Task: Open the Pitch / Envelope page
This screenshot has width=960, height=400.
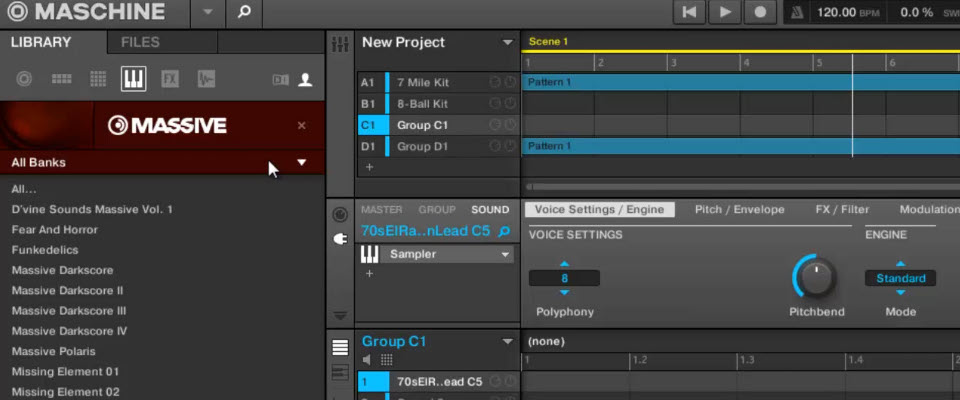Action: click(x=740, y=209)
